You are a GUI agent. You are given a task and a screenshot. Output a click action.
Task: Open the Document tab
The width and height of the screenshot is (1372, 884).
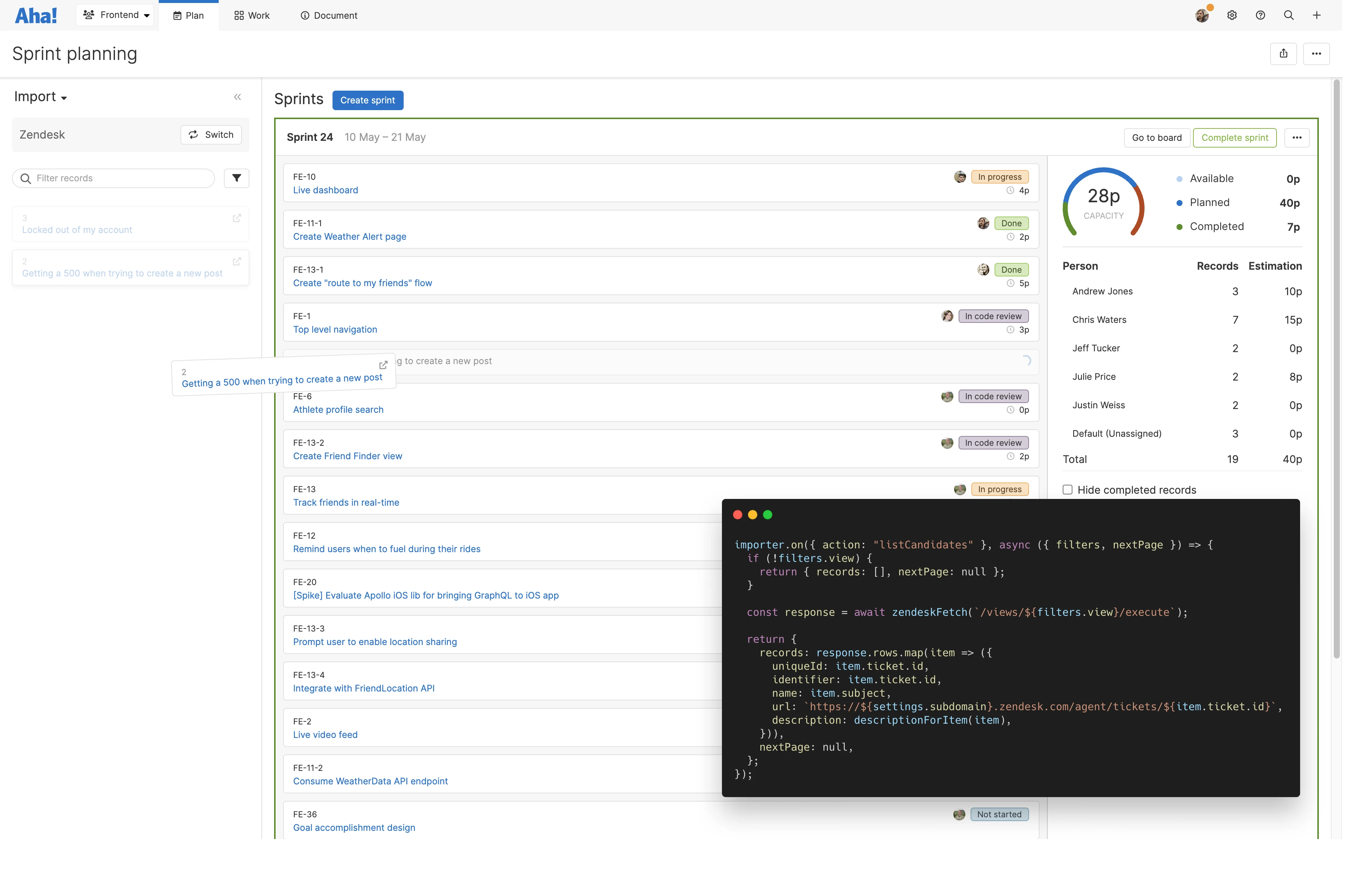coord(329,15)
